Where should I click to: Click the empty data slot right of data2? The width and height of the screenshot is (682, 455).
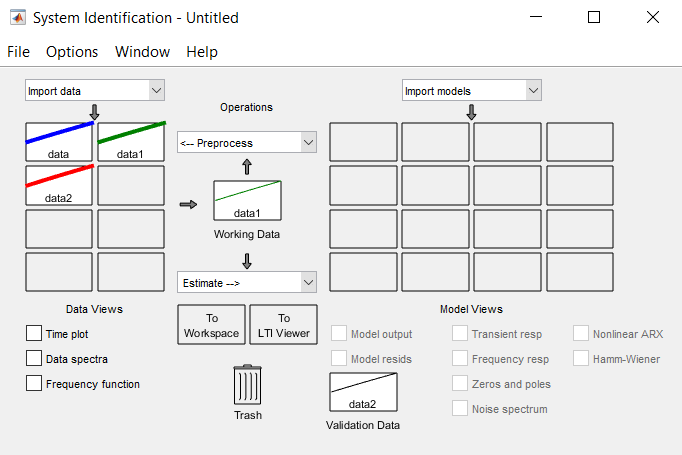131,185
